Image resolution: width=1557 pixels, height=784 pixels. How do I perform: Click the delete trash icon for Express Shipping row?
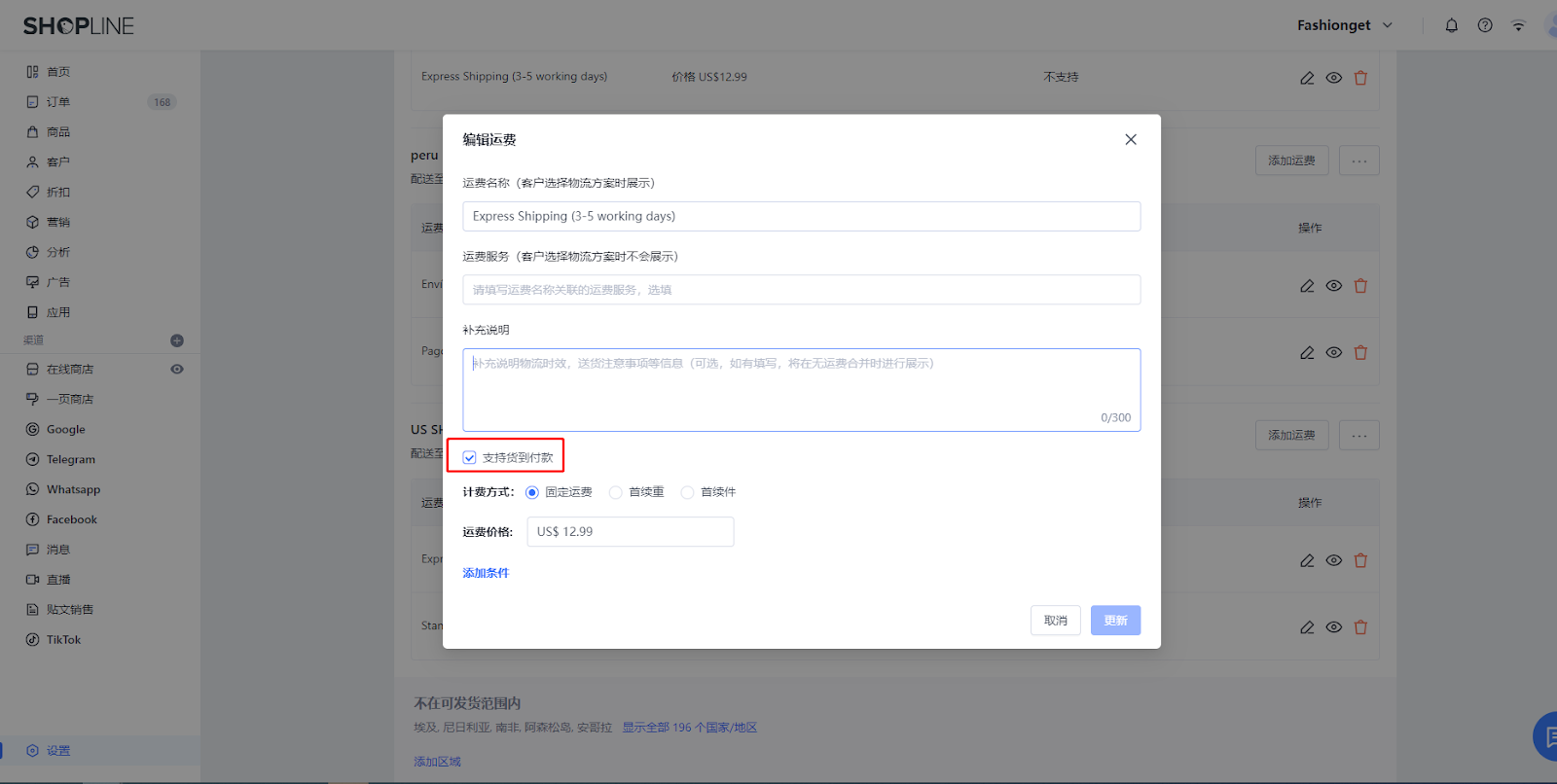point(1360,78)
